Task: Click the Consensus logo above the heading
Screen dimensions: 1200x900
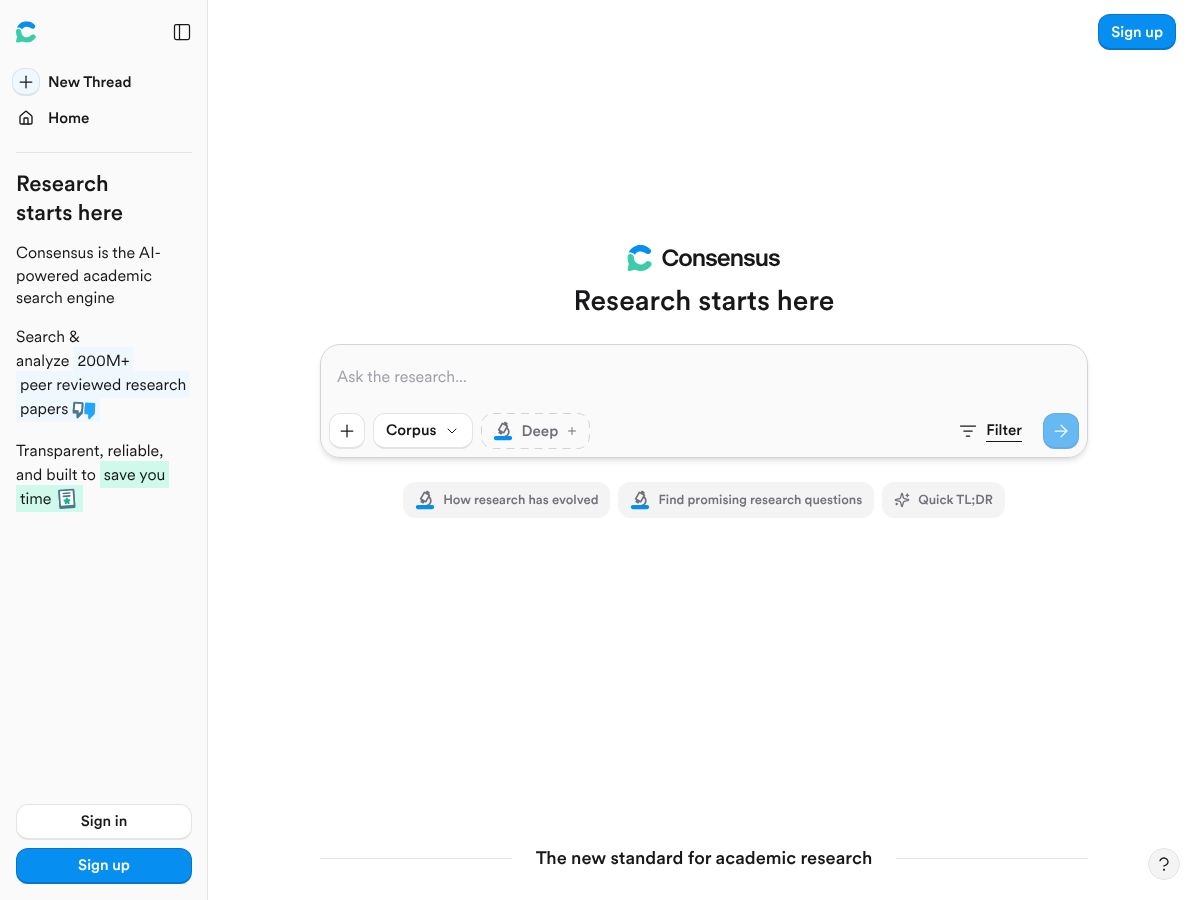Action: [703, 258]
